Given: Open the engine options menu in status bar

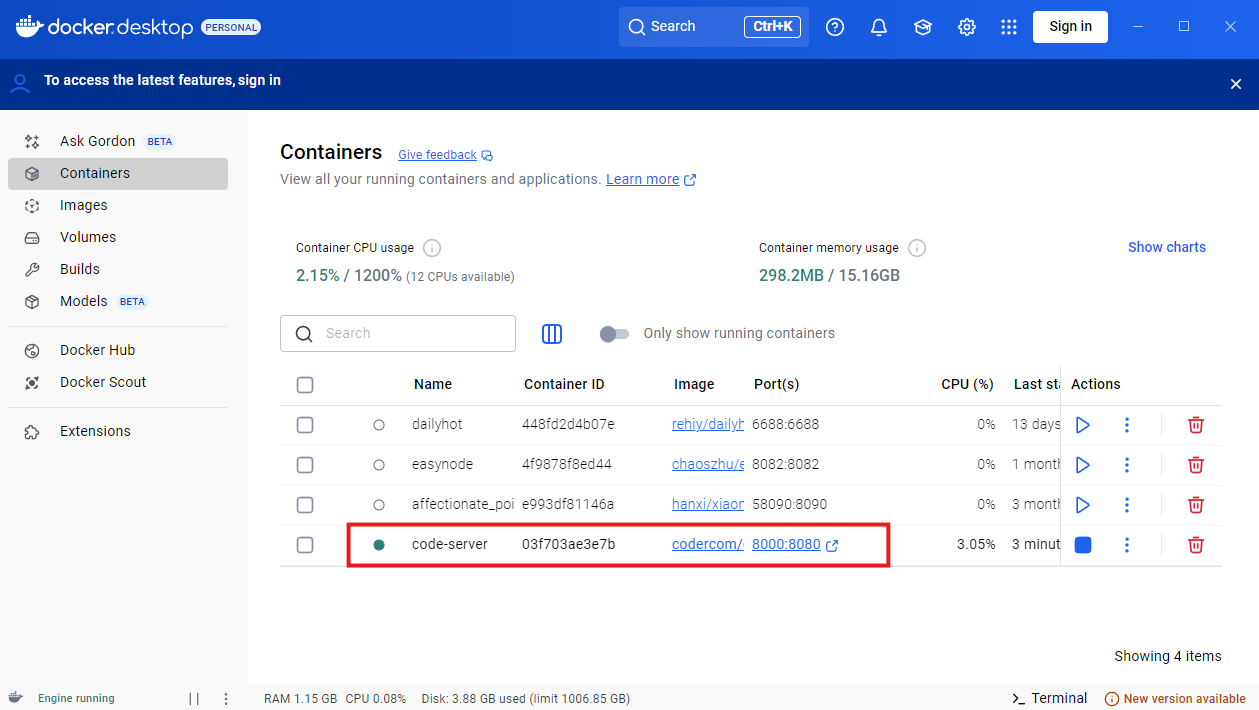Looking at the screenshot, I should click(226, 699).
